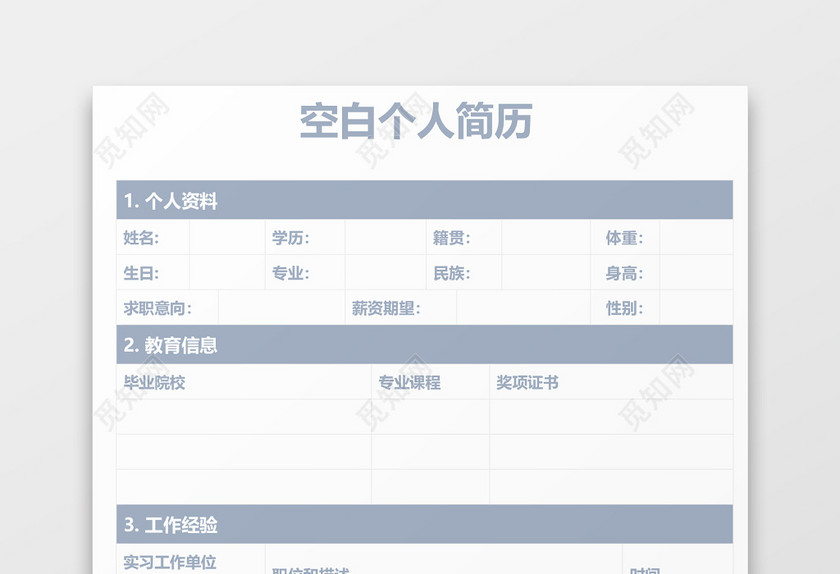Click the 求职意向: label cell
The width and height of the screenshot is (840, 574).
point(167,308)
